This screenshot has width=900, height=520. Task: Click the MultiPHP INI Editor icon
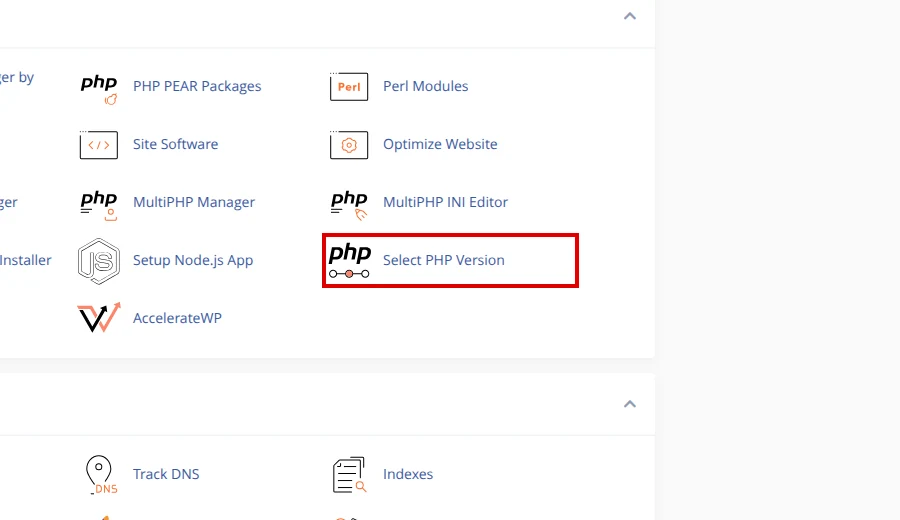pyautogui.click(x=349, y=205)
